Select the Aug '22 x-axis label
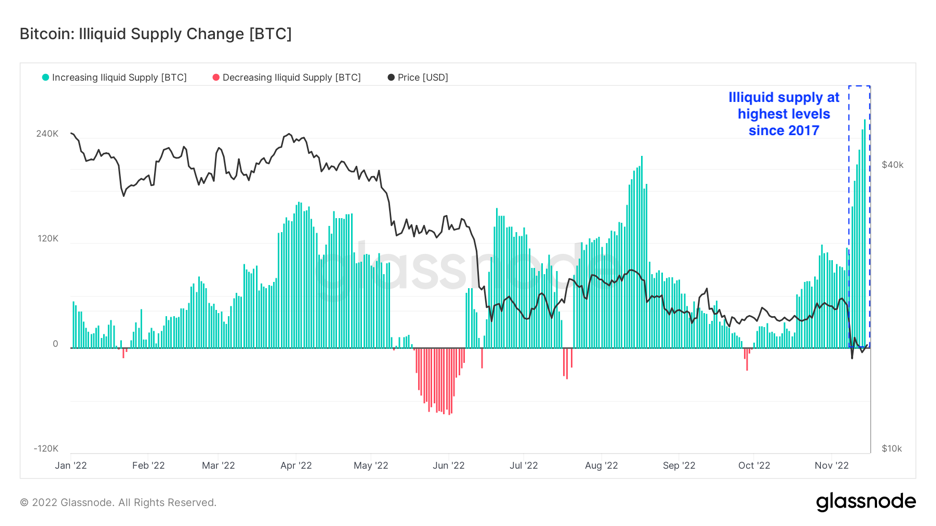This screenshot has height=526, width=936. tap(601, 465)
